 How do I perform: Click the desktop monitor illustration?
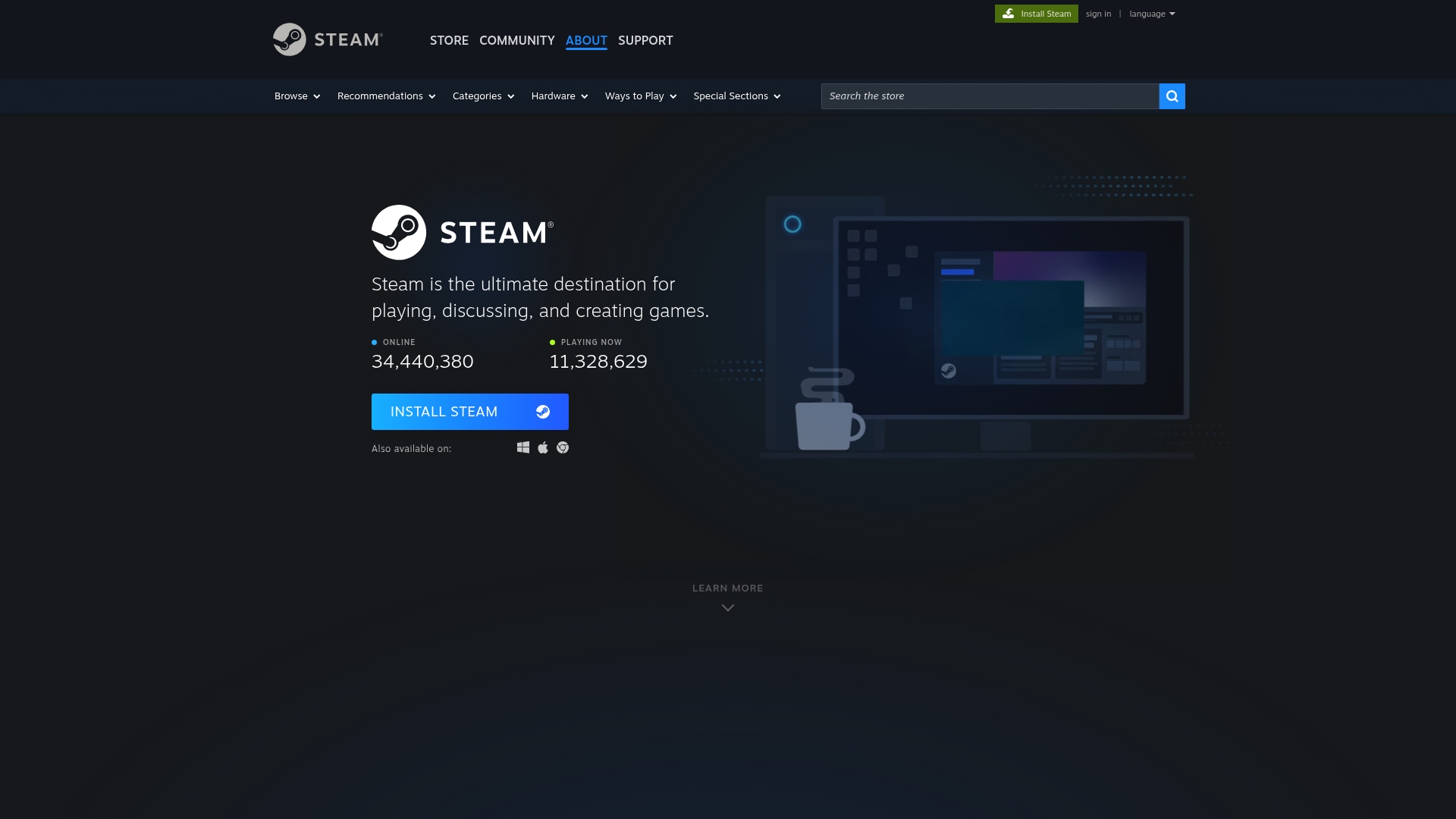(1011, 318)
